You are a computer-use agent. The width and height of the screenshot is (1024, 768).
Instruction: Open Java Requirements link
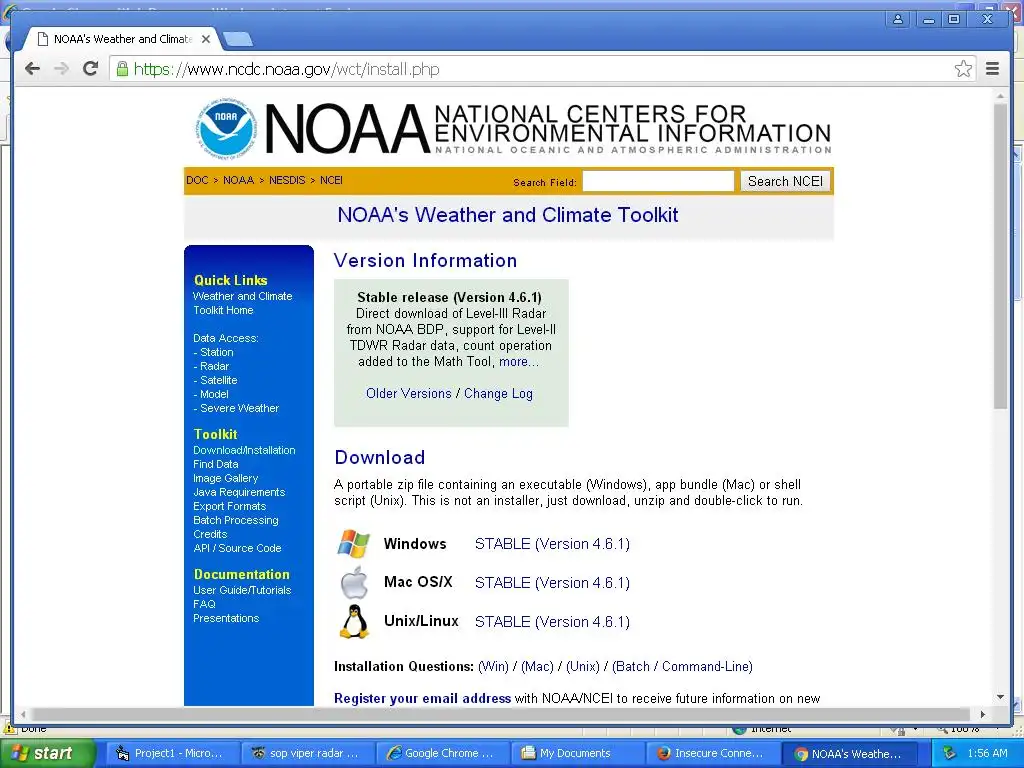[239, 492]
